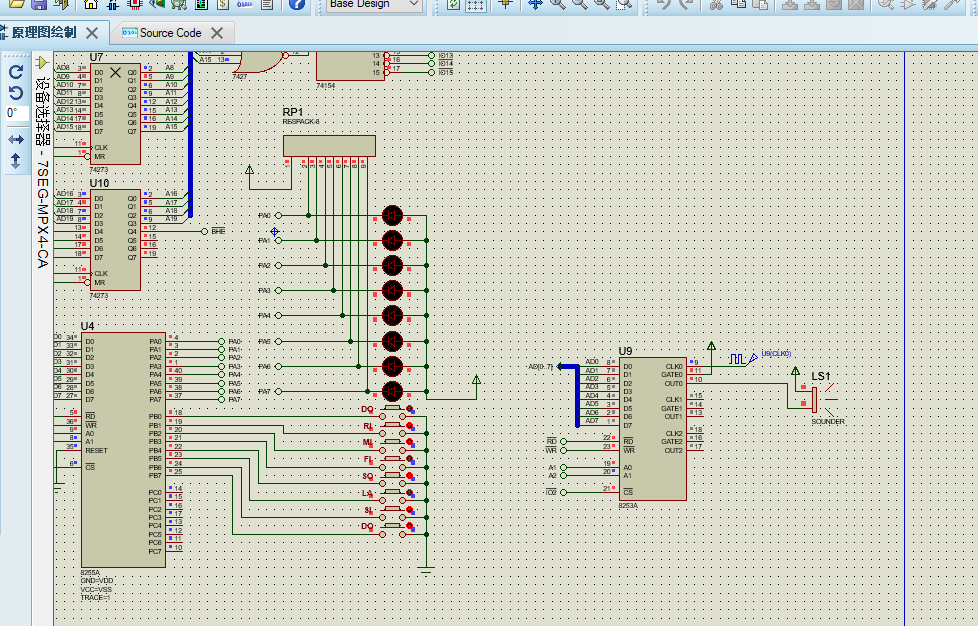Switch to the 原理图绘制 tab
Viewport: 978px width, 626px height.
click(44, 32)
